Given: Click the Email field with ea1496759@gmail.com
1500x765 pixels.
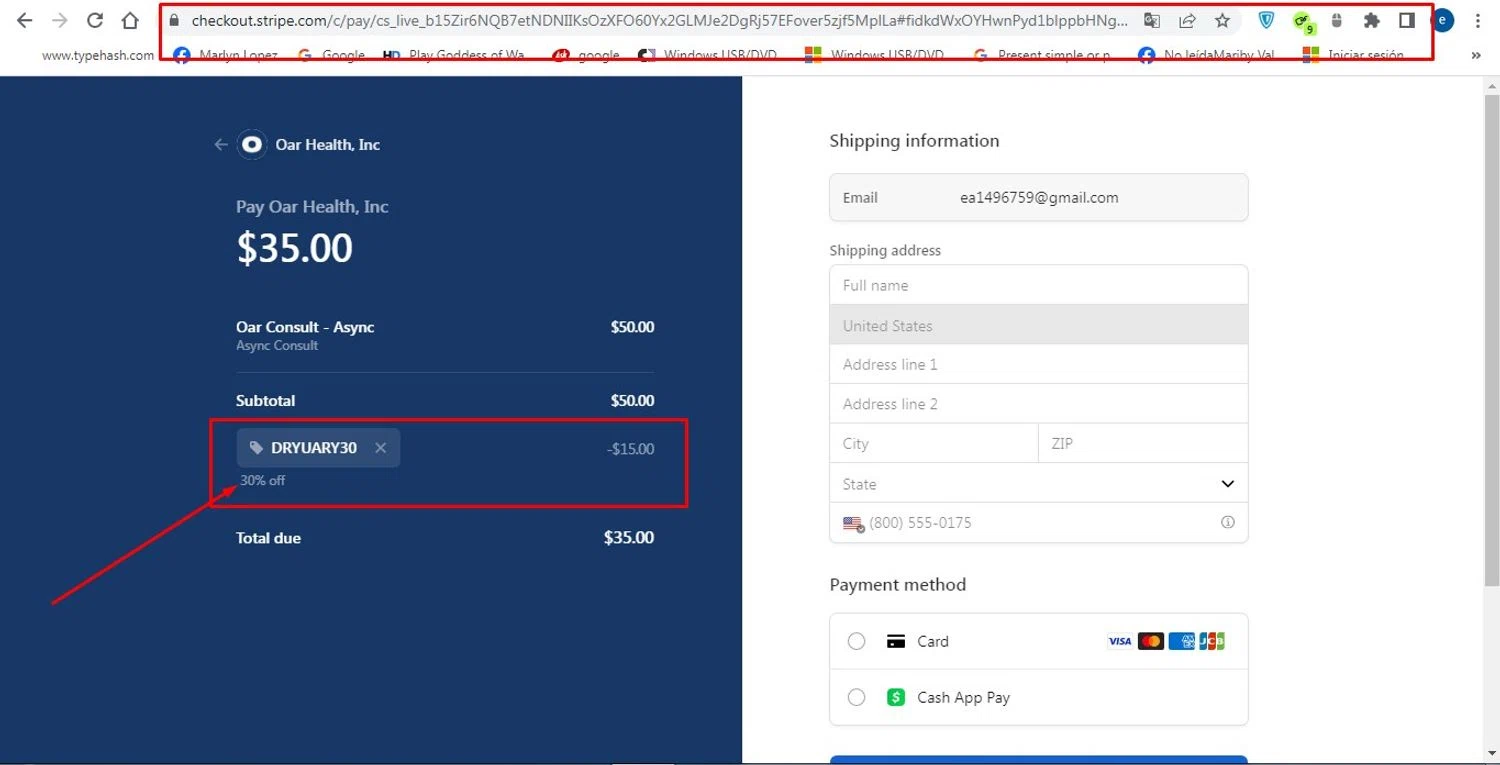Looking at the screenshot, I should [x=1038, y=197].
